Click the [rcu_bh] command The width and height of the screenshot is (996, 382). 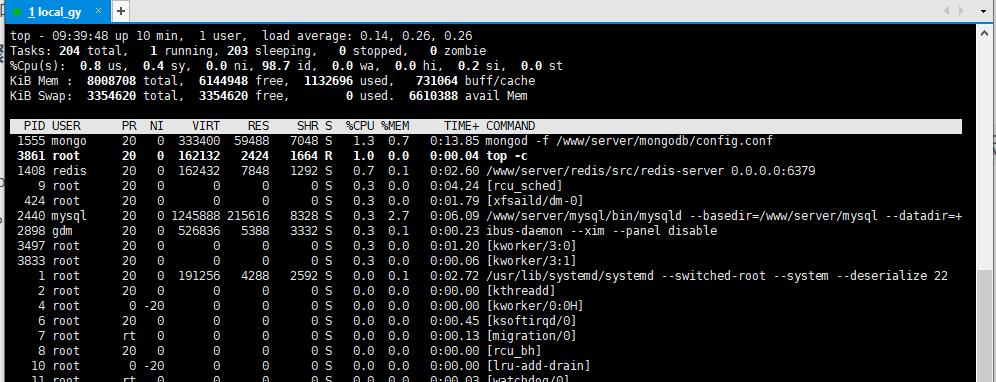pyautogui.click(x=514, y=351)
